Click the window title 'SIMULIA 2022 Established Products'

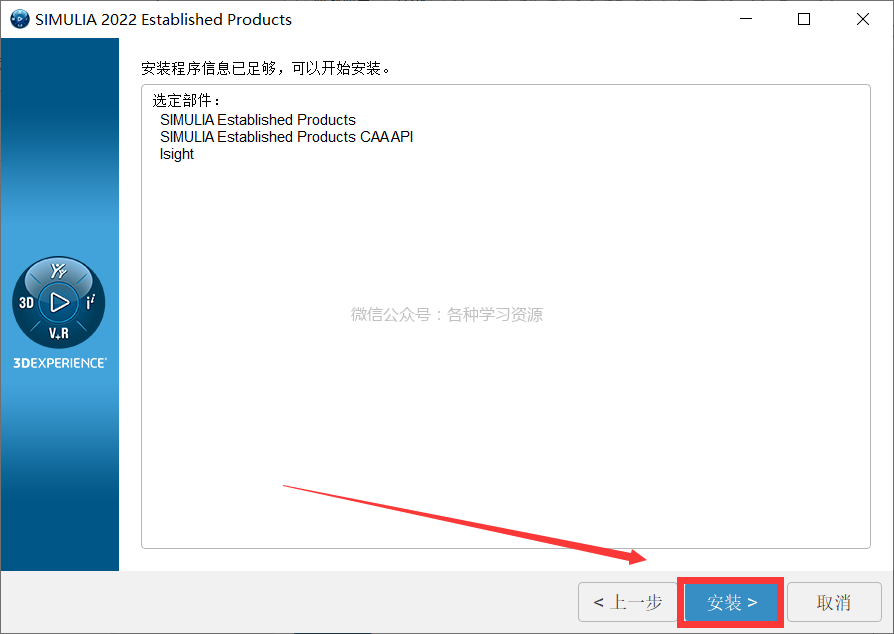pos(163,19)
